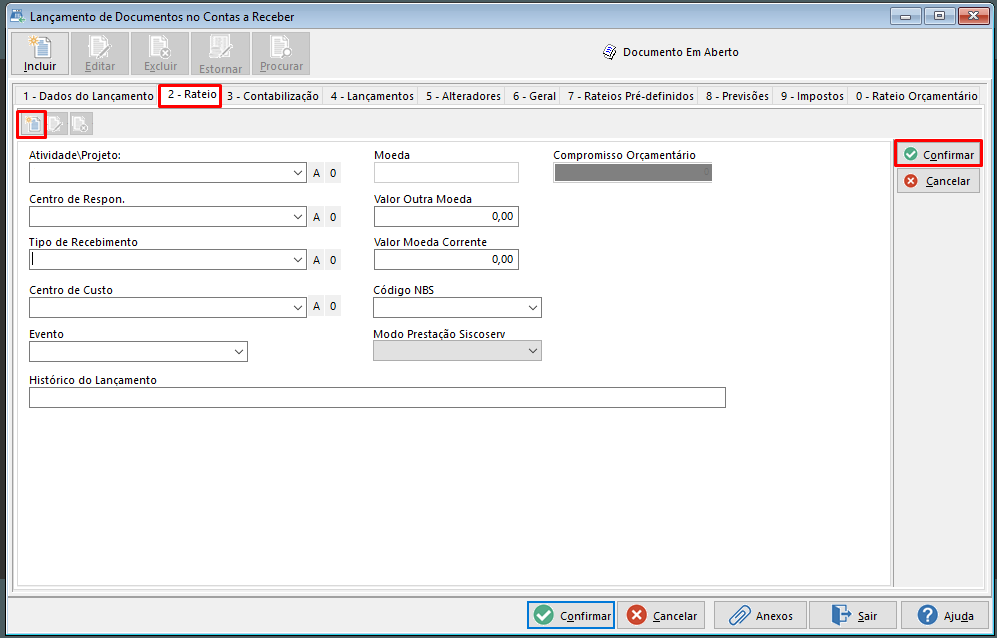Click the 0 button beside Centro de Respon.
Viewport: 997px width, 638px height.
click(333, 217)
